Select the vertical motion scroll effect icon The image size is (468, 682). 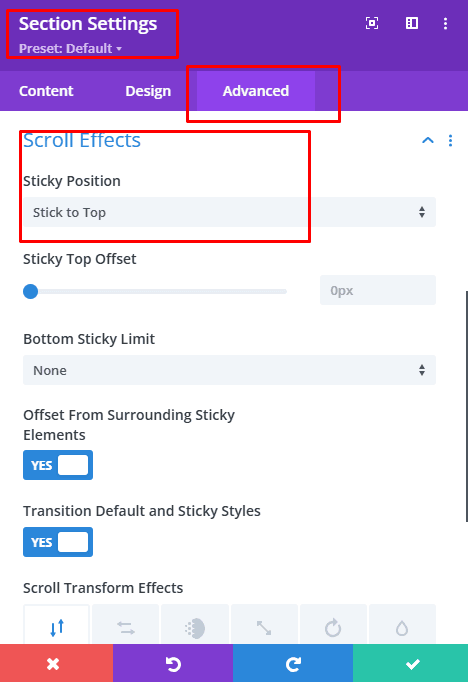point(57,625)
